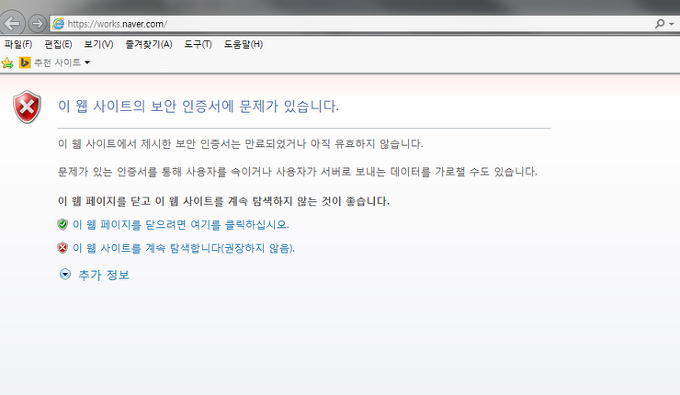This screenshot has width=680, height=395.
Task: Click the address bar search magnifier icon
Action: tap(659, 23)
